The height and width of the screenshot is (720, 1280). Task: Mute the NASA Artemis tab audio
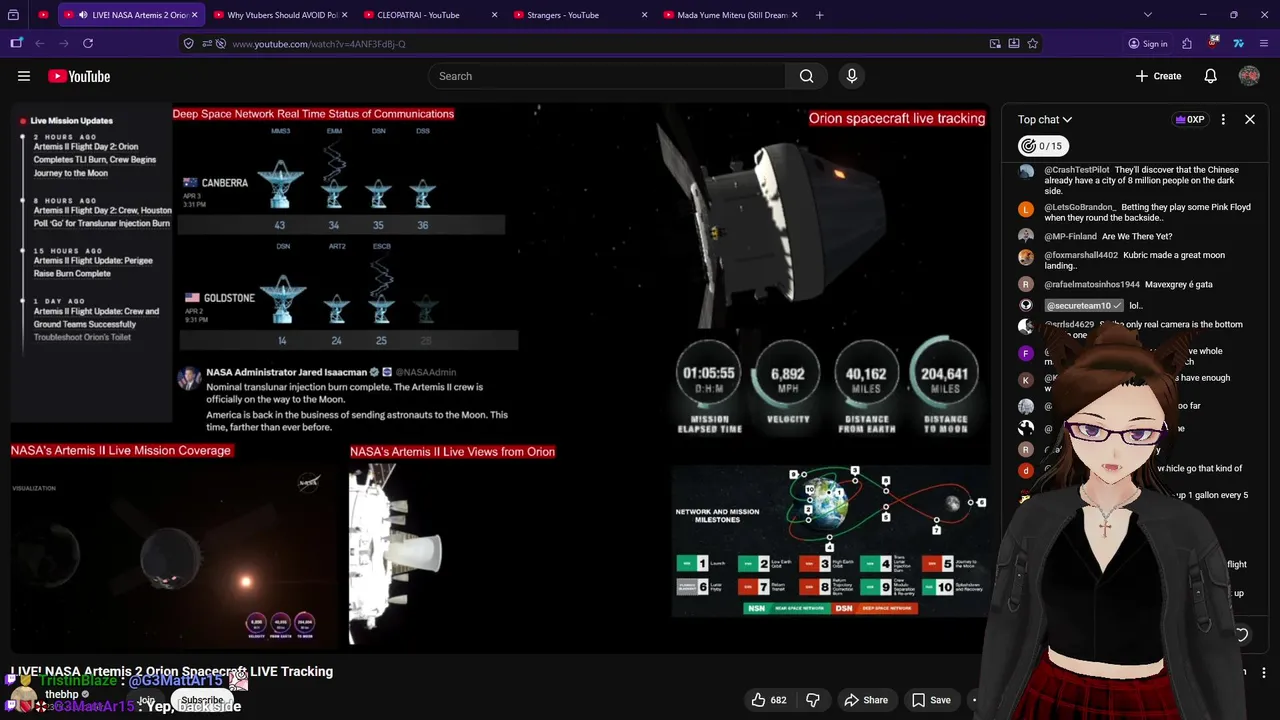pyautogui.click(x=84, y=15)
